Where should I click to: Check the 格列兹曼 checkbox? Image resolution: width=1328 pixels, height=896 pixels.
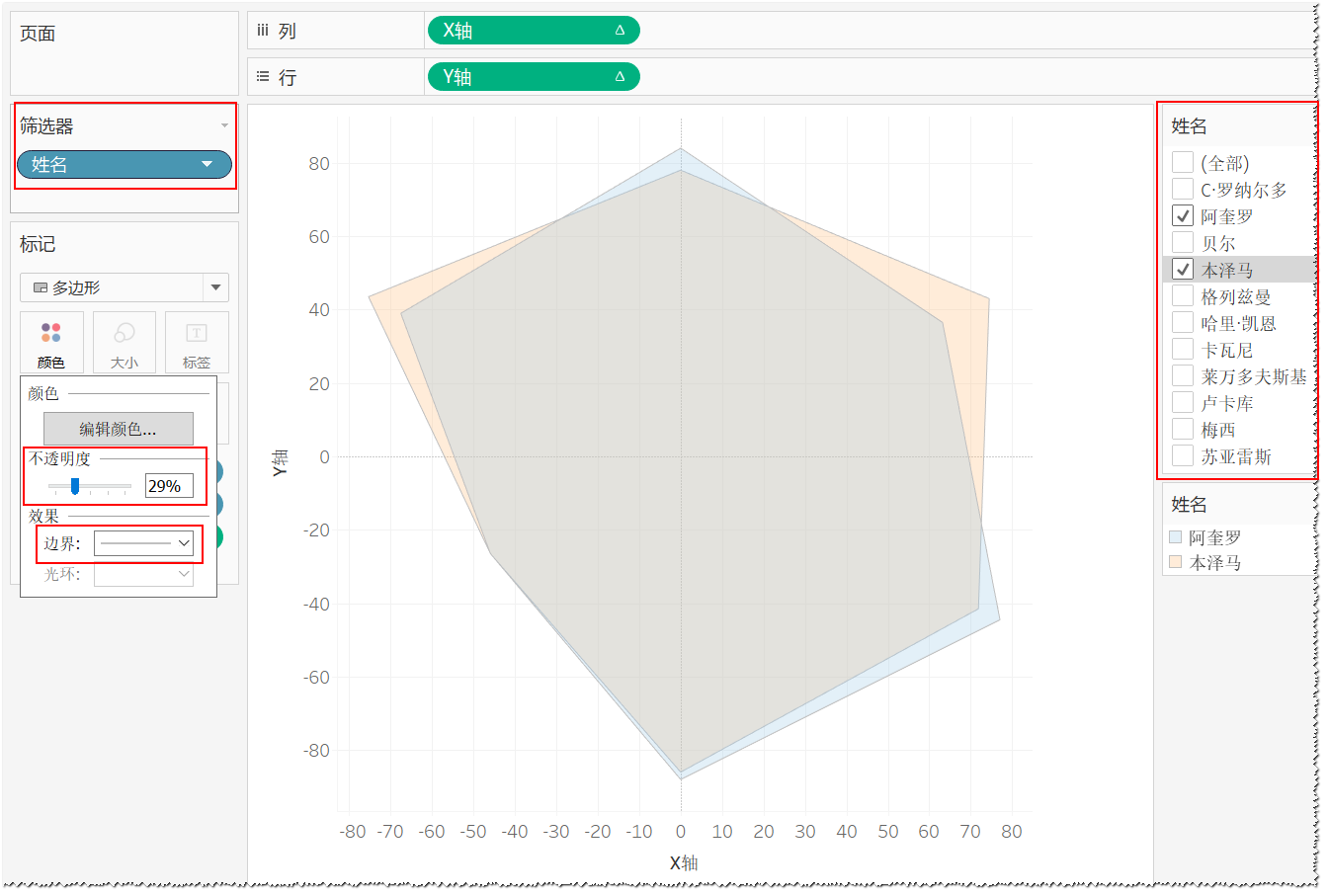[x=1182, y=295]
